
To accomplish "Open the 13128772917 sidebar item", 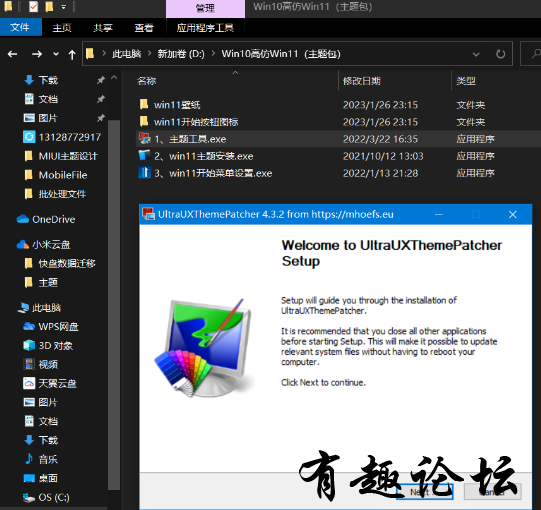I will (62, 137).
